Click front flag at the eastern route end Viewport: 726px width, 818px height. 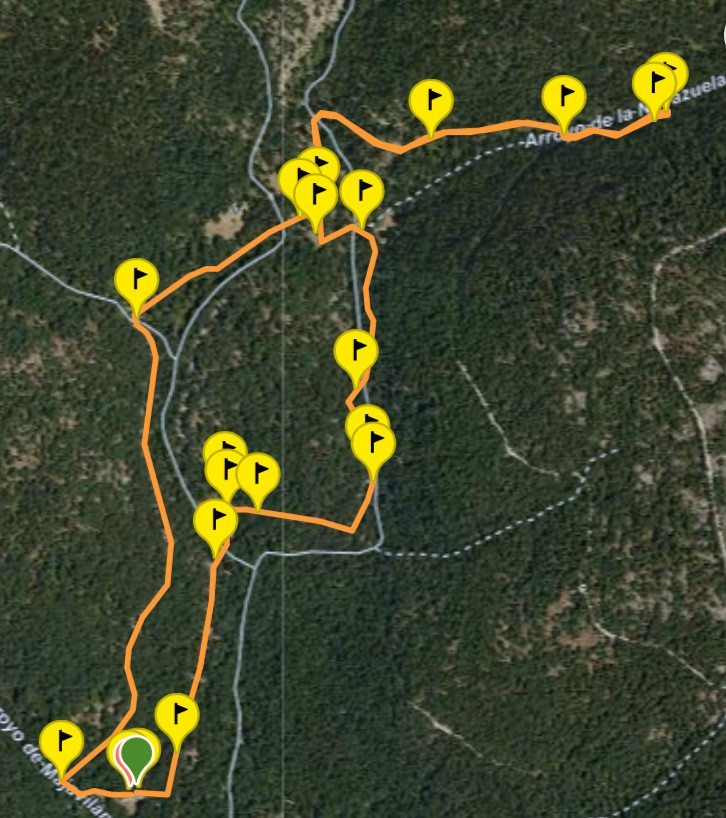[655, 85]
